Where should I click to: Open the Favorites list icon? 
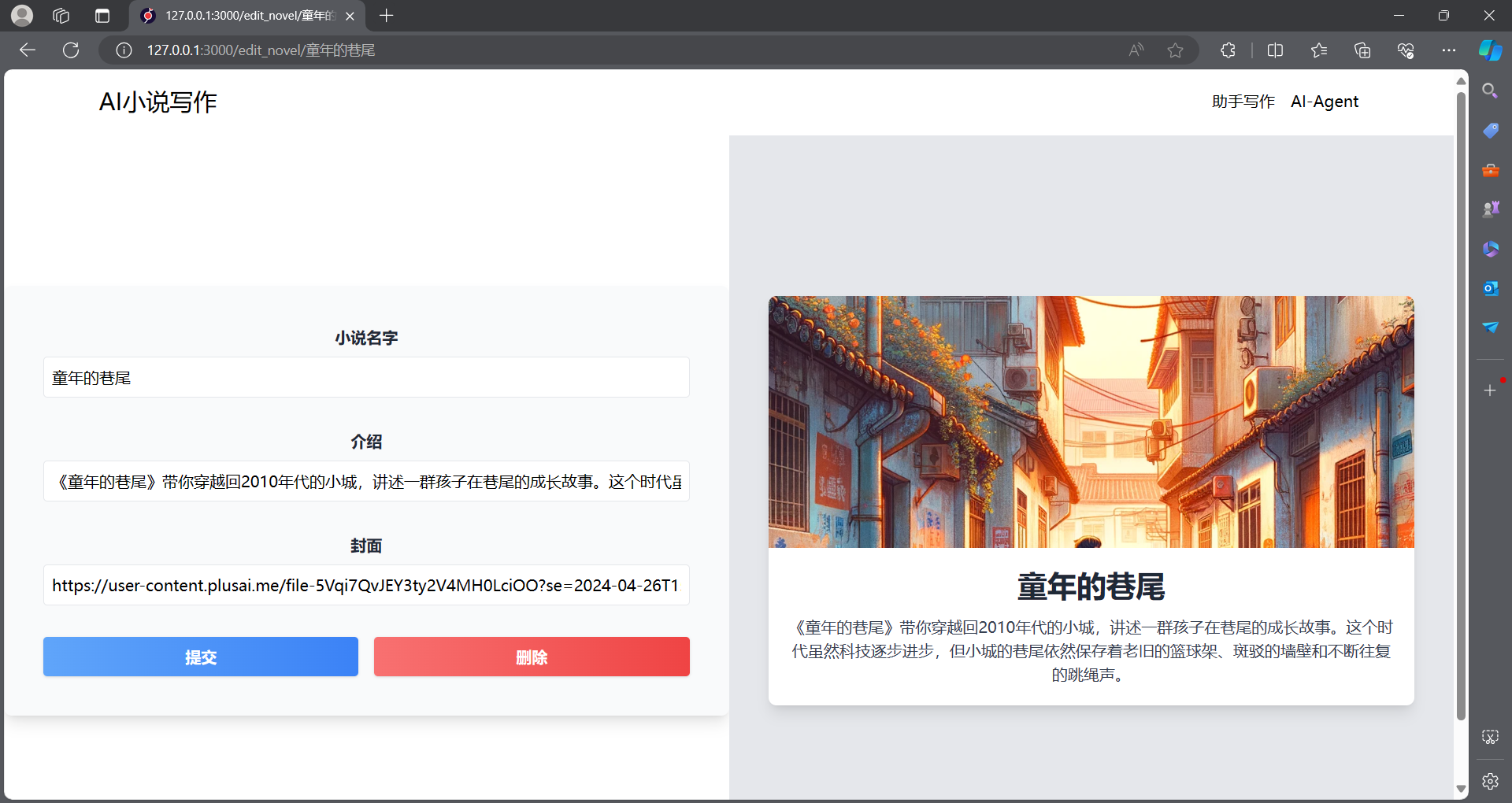coord(1319,50)
